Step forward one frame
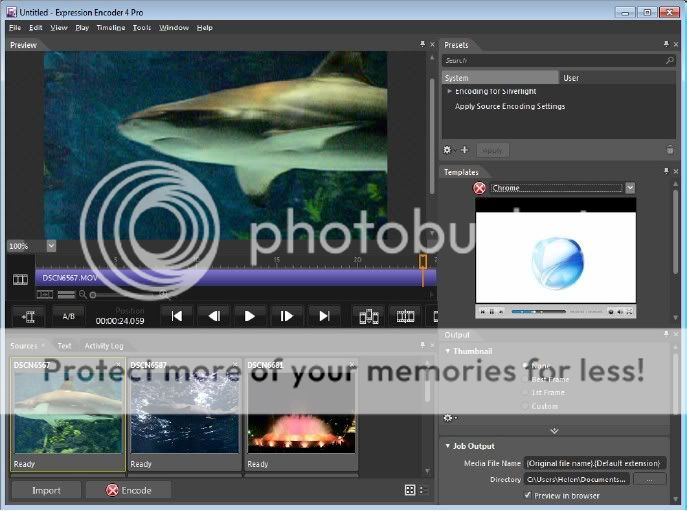 (287, 316)
